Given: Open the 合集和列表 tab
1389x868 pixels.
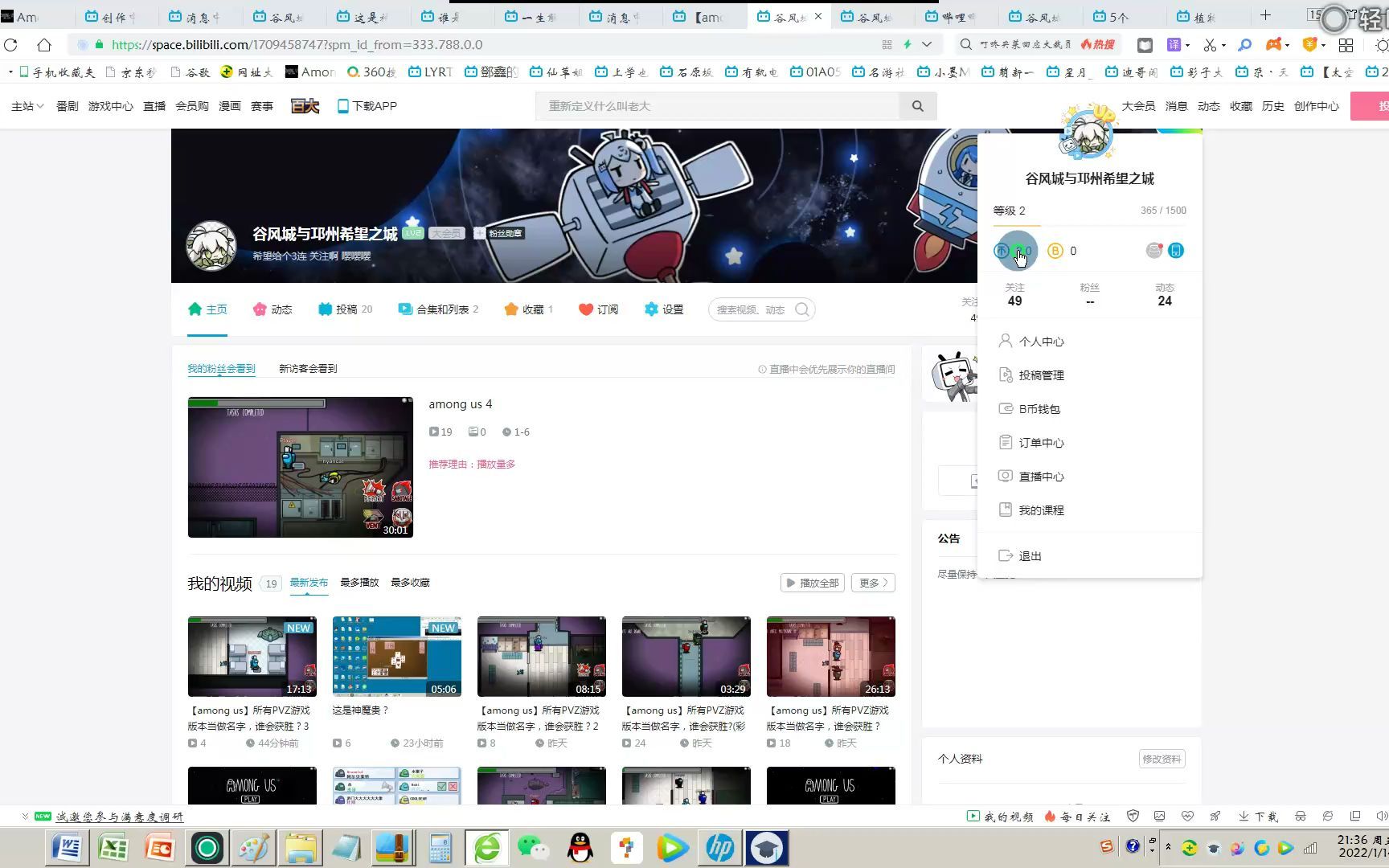Looking at the screenshot, I should click(439, 309).
